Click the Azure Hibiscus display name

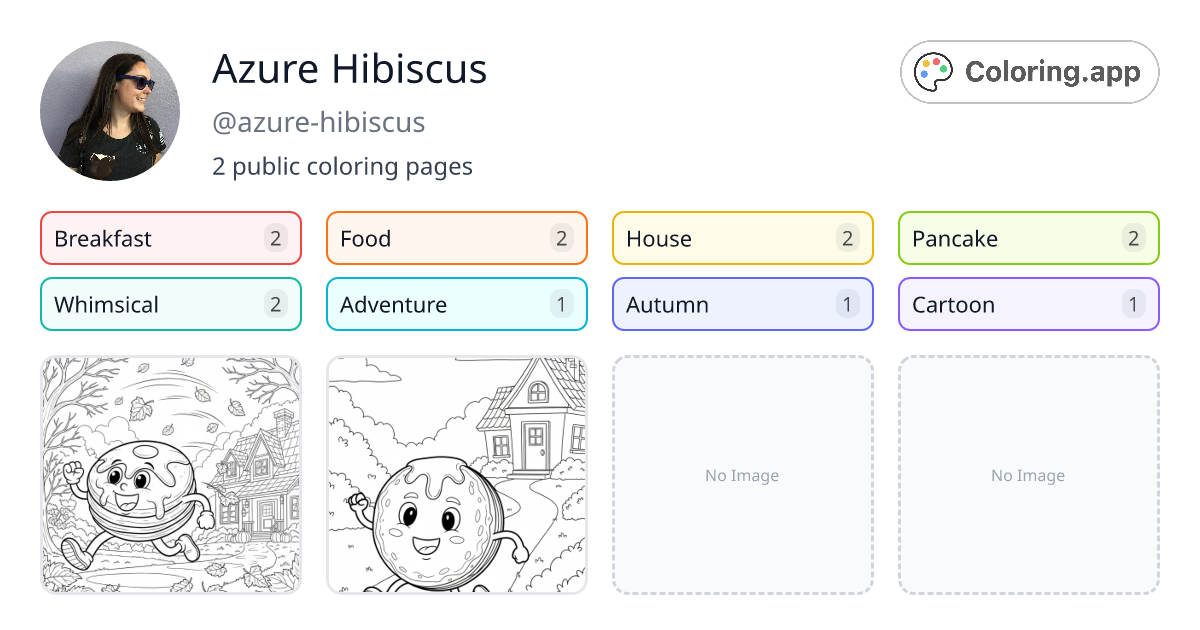pyautogui.click(x=347, y=69)
